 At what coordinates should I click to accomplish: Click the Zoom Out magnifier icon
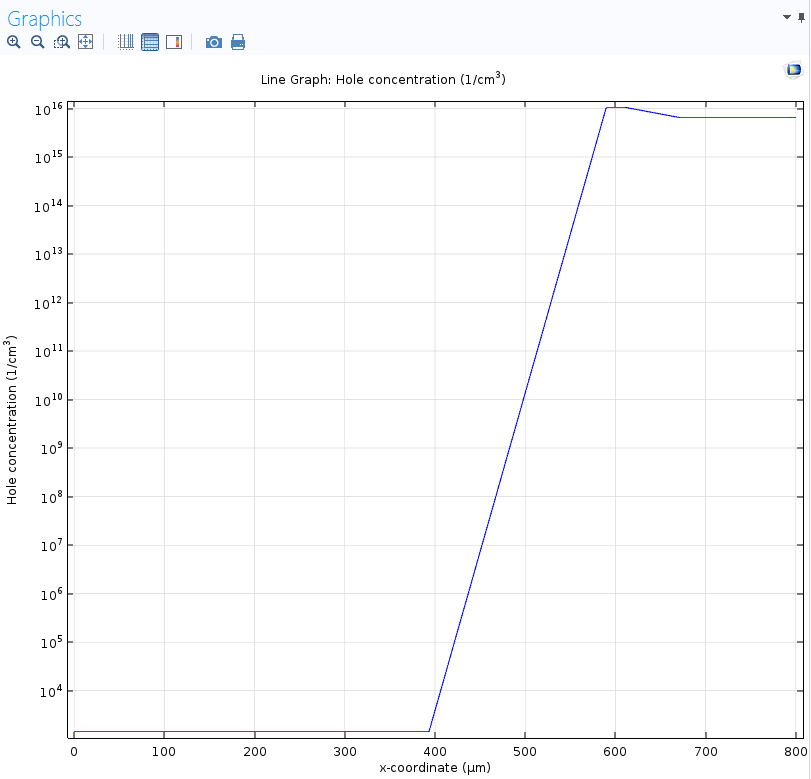(x=37, y=42)
